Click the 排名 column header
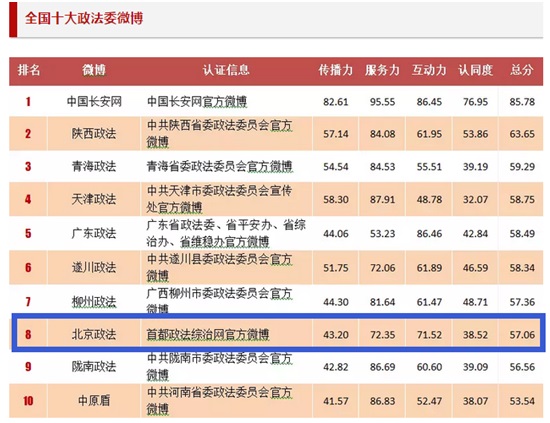550x423 pixels. click(x=29, y=70)
